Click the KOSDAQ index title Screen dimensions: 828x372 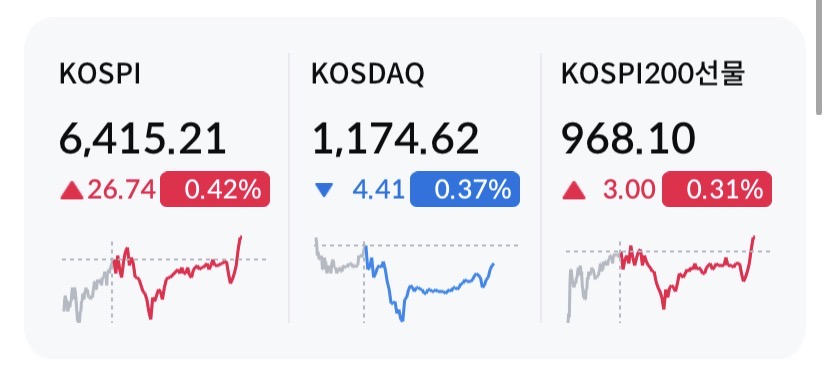(x=368, y=75)
